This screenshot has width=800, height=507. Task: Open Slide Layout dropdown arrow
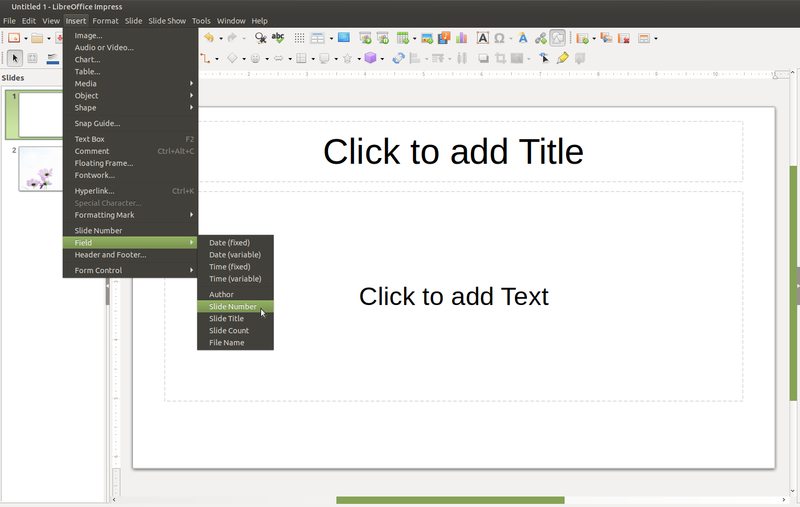pyautogui.click(x=656, y=39)
